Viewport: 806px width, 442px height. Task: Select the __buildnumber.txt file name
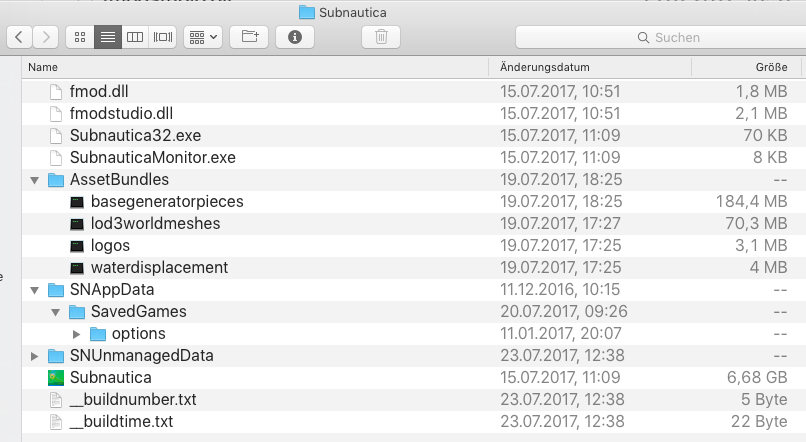(x=133, y=400)
